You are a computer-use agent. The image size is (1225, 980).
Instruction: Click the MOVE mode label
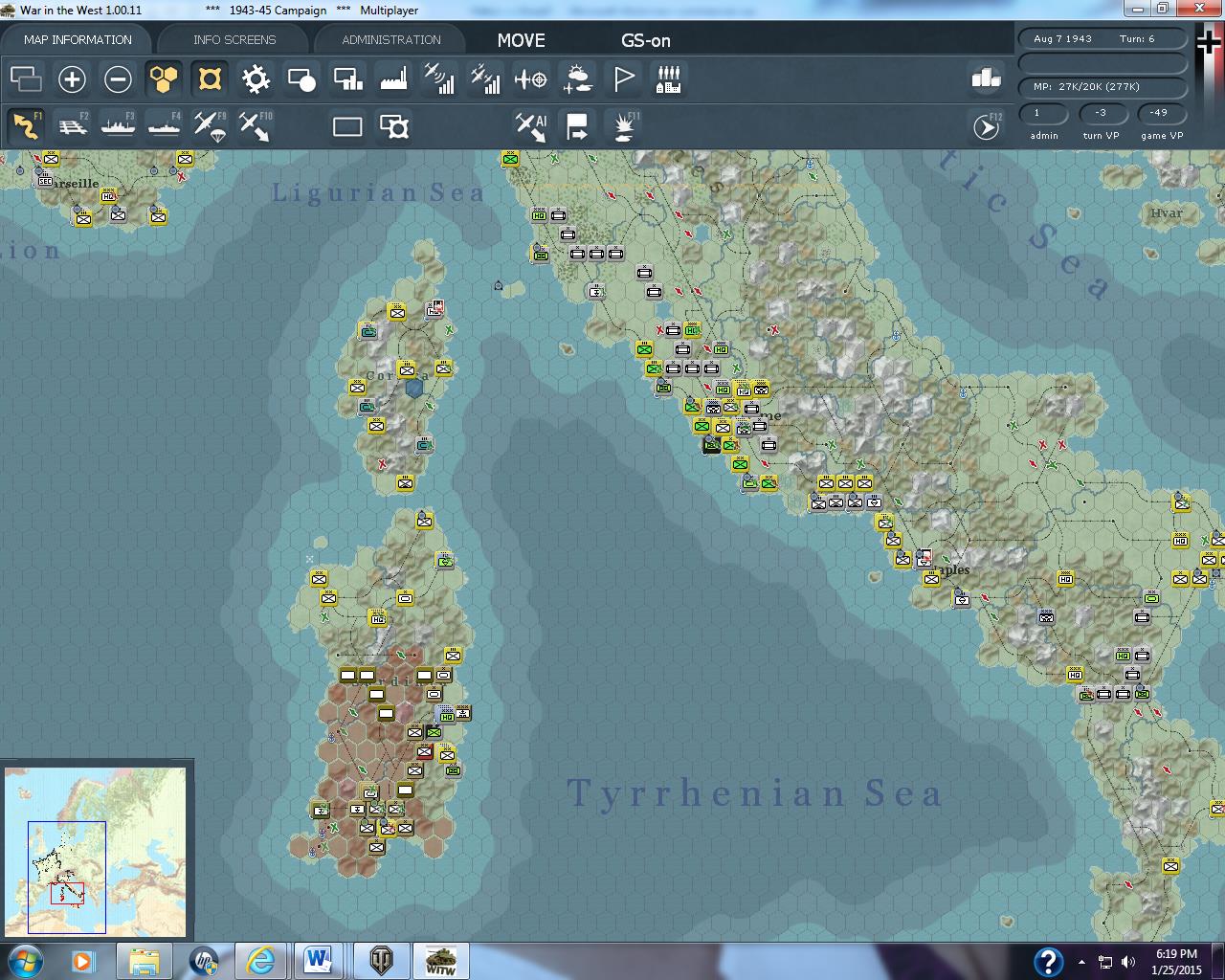point(521,40)
